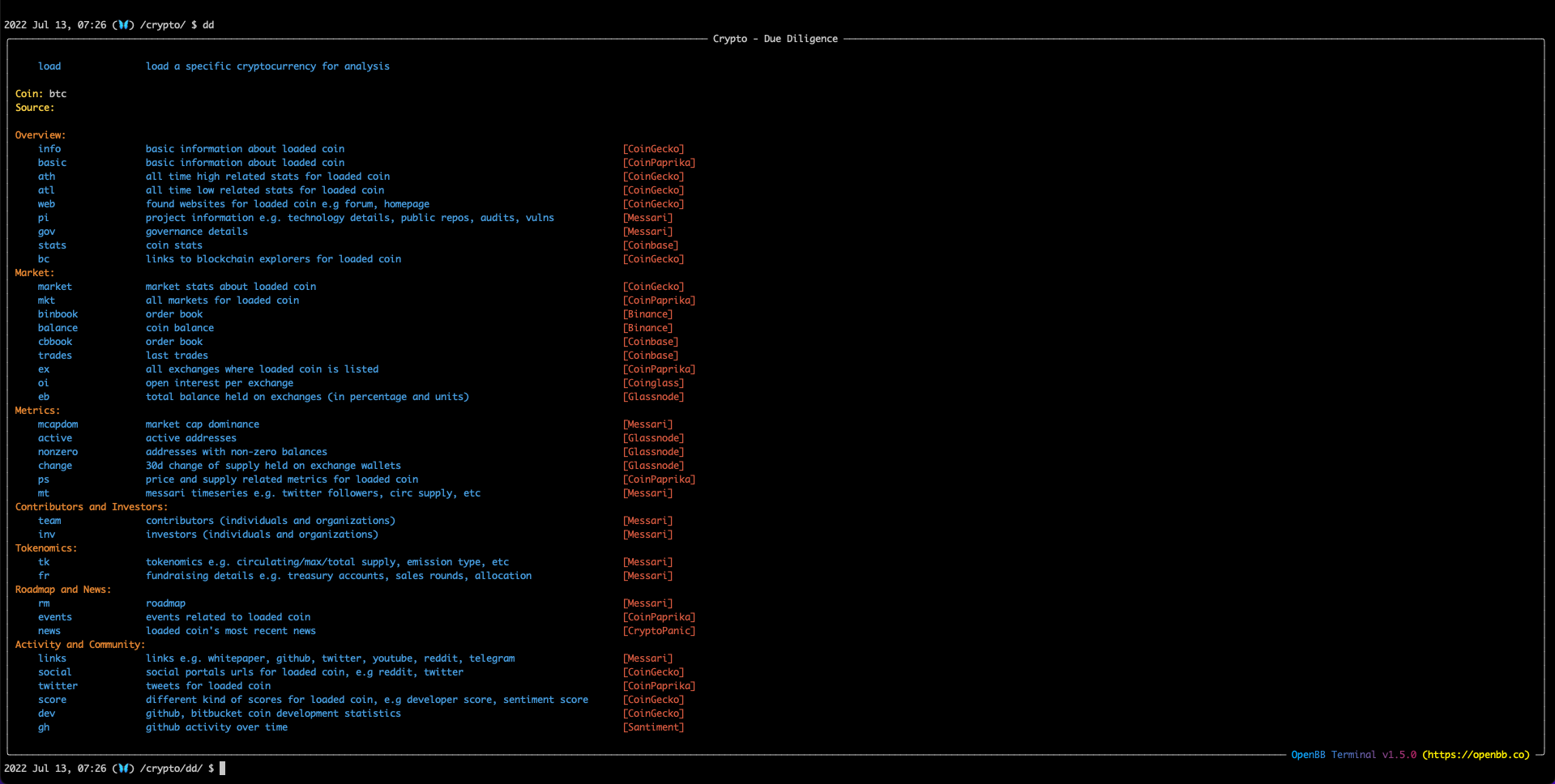Click the butterfly icon in the top /crypto/ prompt
This screenshot has height=784, width=1555.
pos(124,25)
